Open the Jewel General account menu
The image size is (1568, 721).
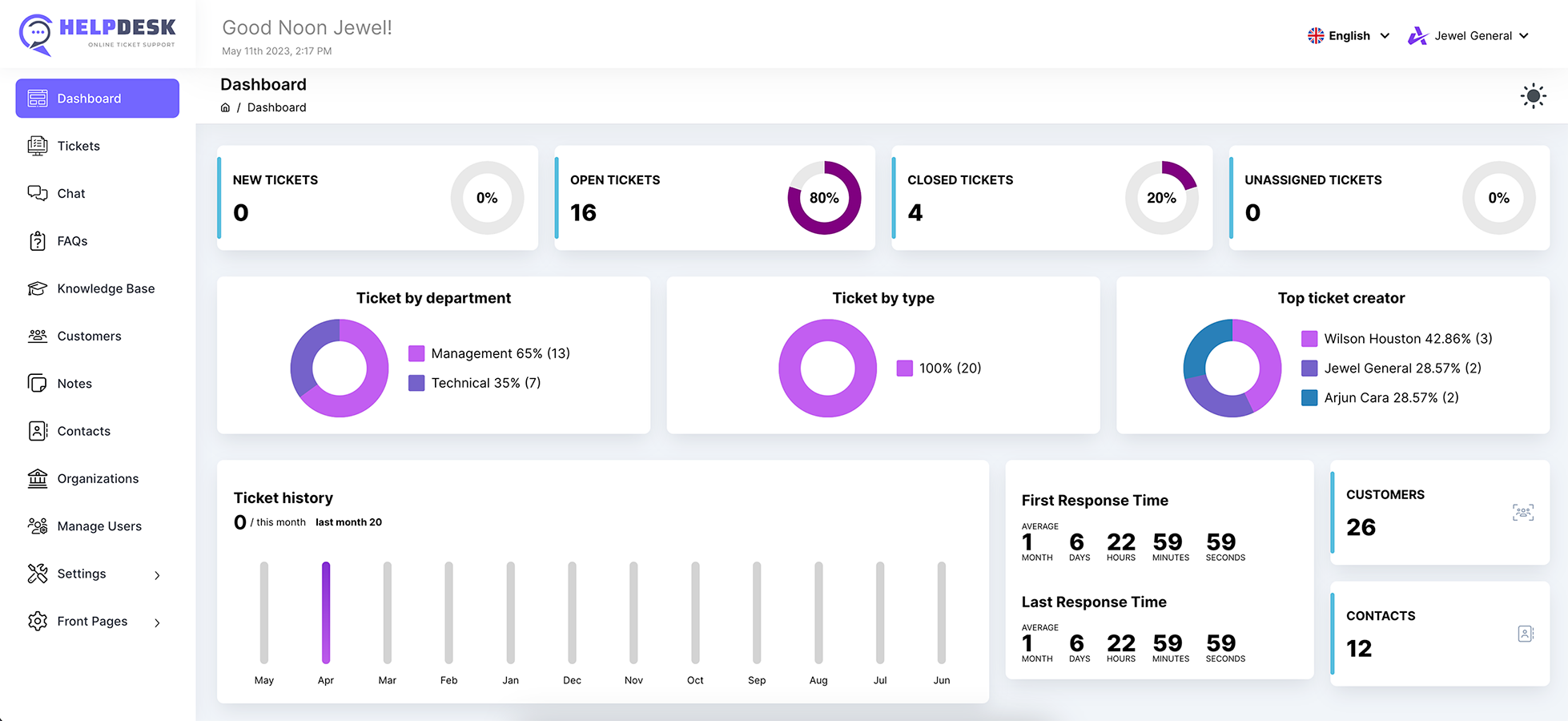pos(1469,35)
